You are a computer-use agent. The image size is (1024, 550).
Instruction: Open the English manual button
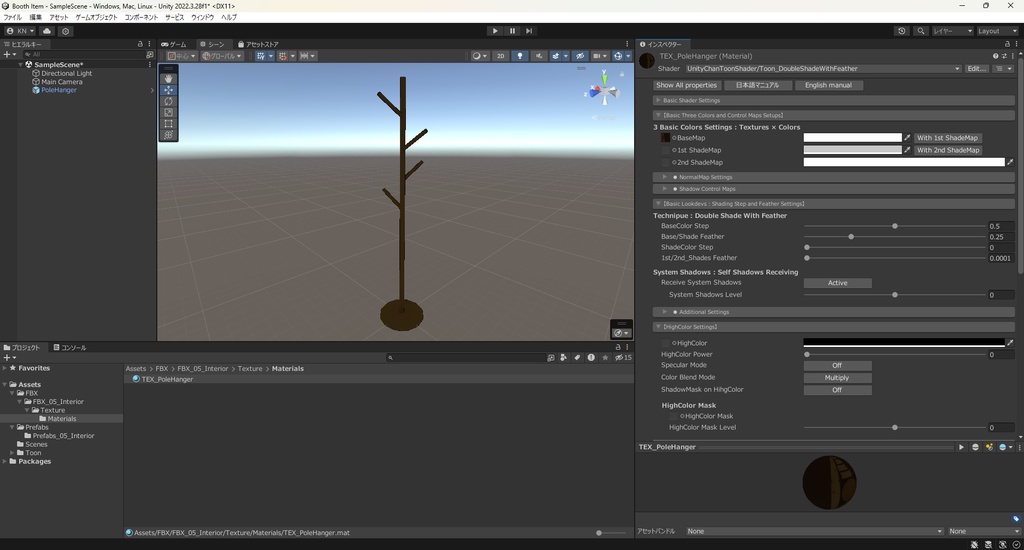pos(828,85)
